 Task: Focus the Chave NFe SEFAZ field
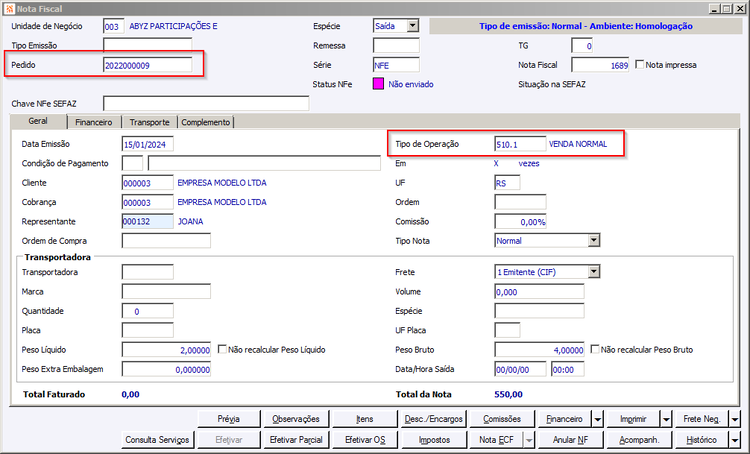(x=206, y=103)
